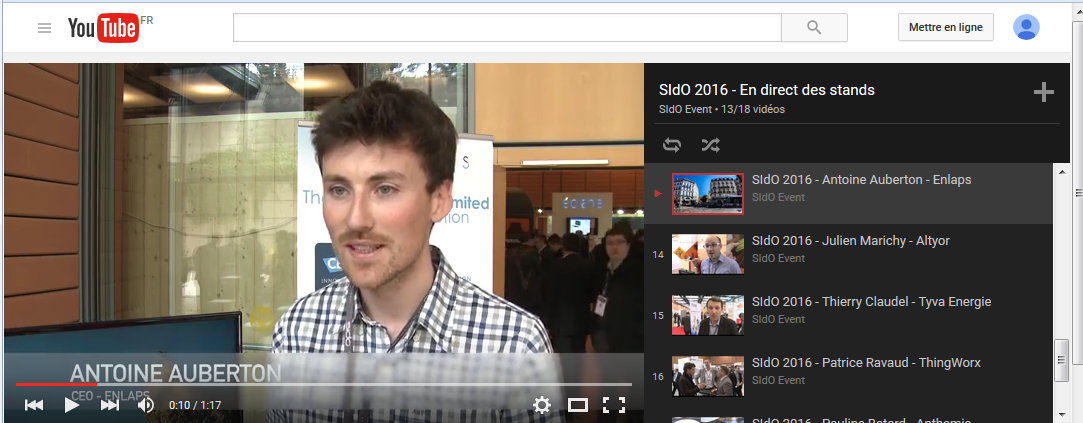
Task: Select the Antoine Auberton - Enlaps video thumbnail
Action: pos(708,194)
